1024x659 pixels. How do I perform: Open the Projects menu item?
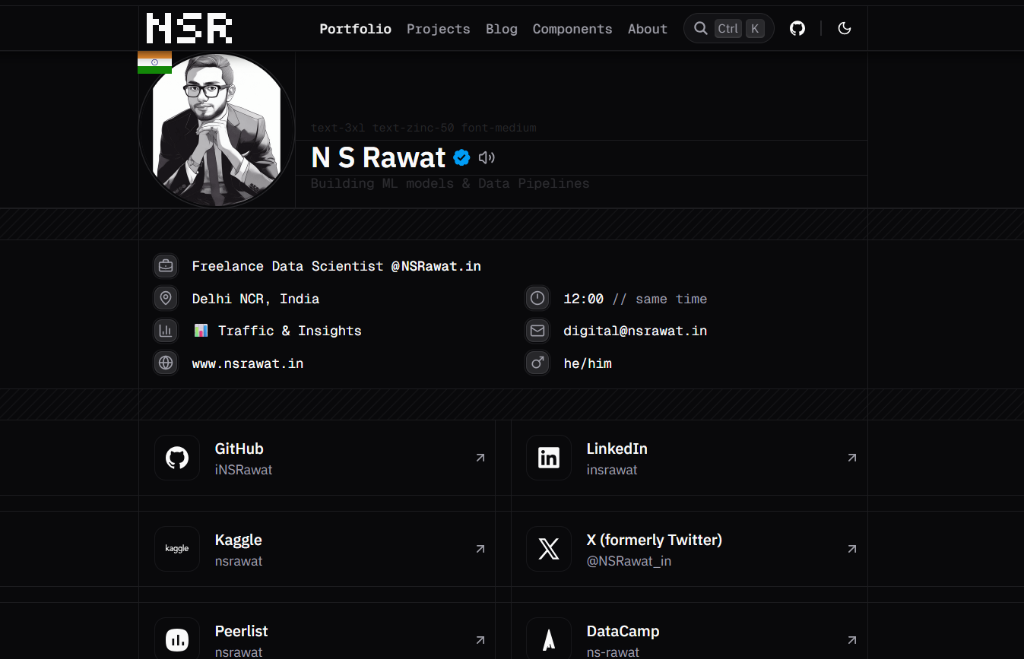[x=438, y=29]
